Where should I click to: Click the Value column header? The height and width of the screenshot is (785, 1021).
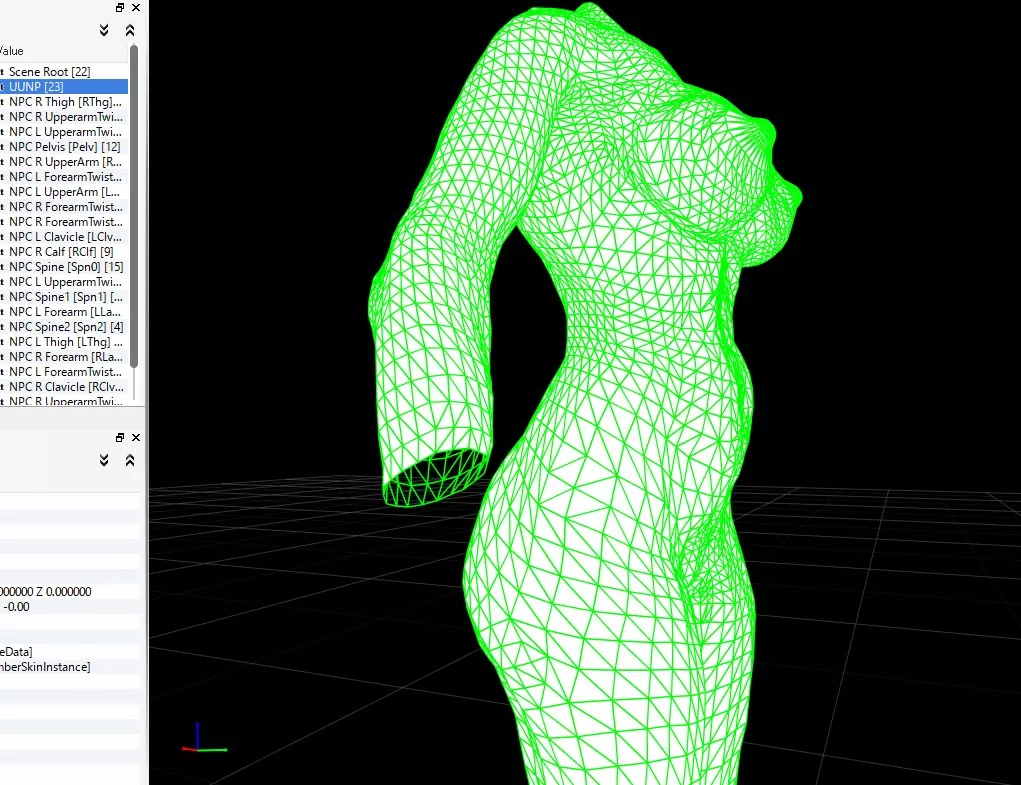pyautogui.click(x=12, y=51)
